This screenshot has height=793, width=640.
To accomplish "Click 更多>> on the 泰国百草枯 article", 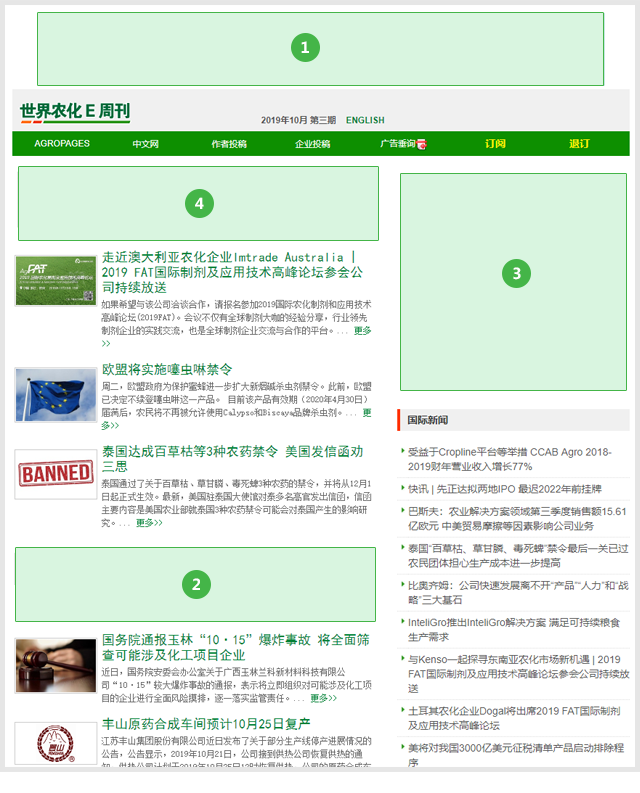I will [149, 523].
